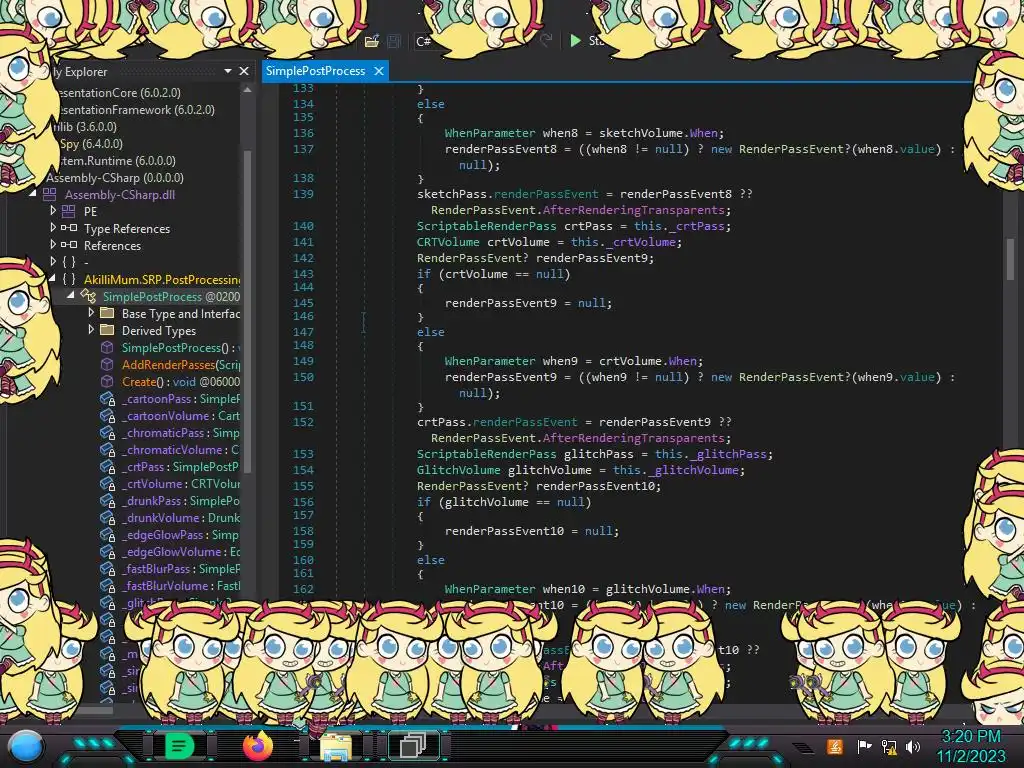The image size is (1024, 768).
Task: Start debugging with the green play button
Action: click(575, 40)
